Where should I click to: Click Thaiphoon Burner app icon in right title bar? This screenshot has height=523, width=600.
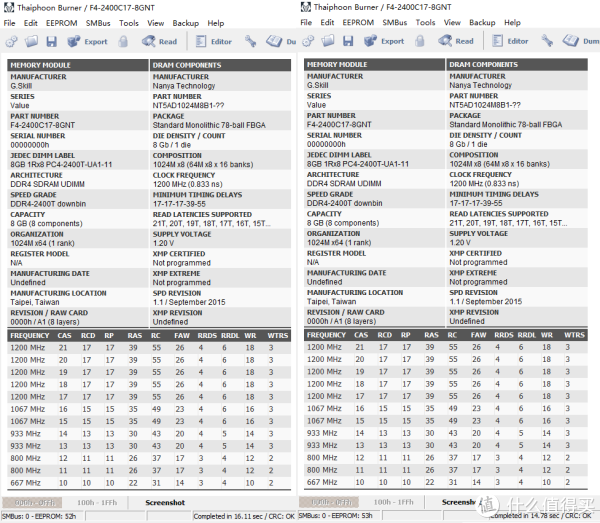point(305,7)
